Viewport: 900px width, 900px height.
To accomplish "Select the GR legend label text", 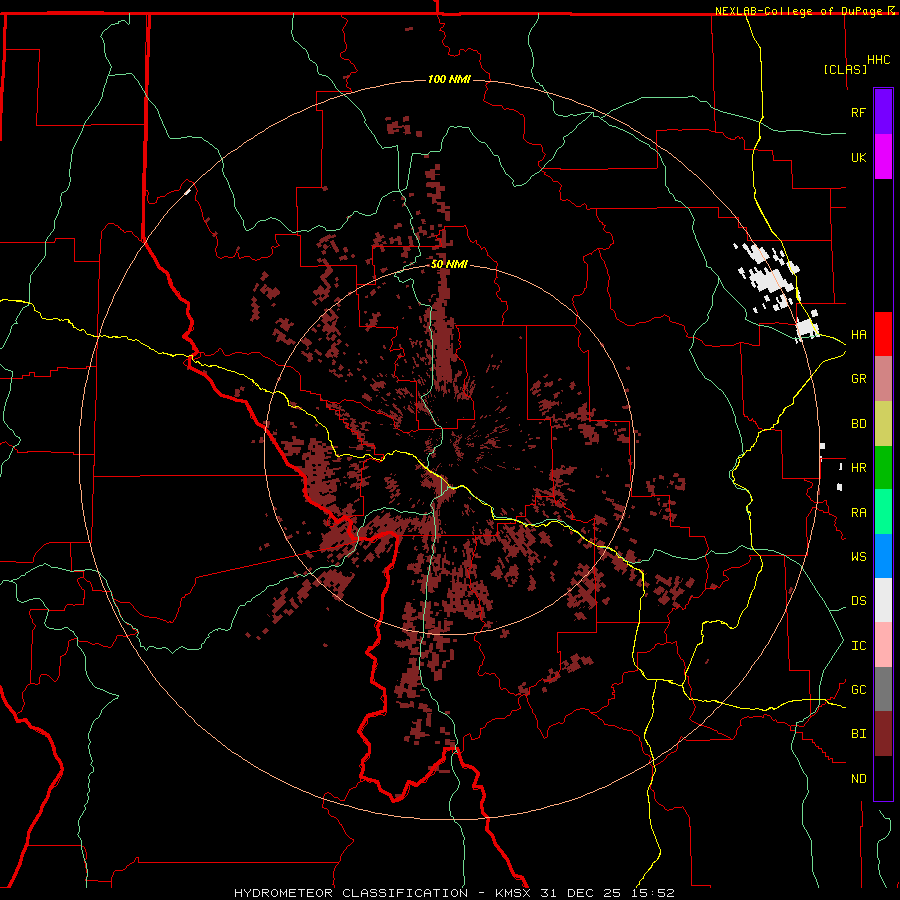I will click(858, 379).
